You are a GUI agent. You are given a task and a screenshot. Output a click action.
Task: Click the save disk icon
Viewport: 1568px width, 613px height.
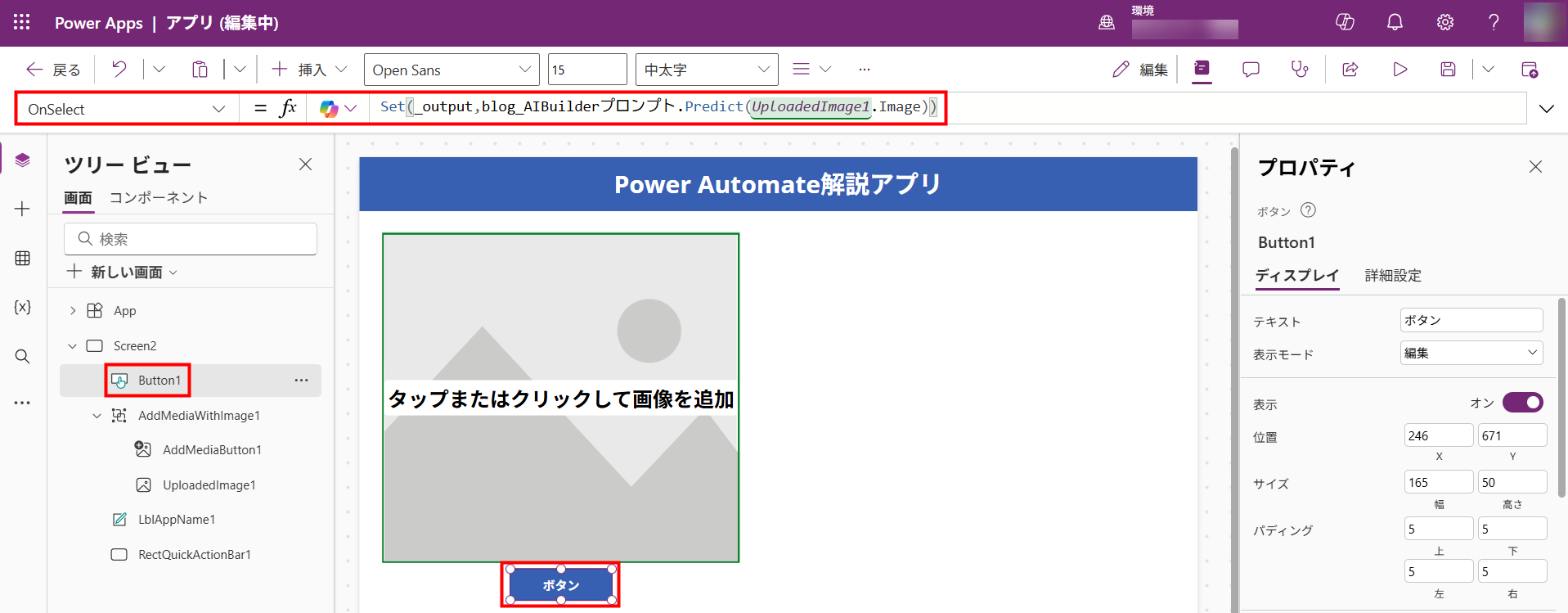pos(1448,70)
